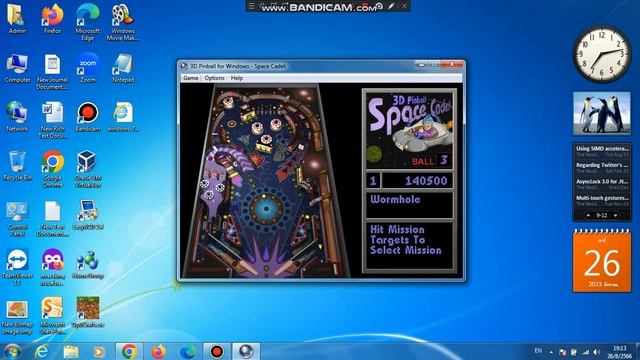Click the EN language indicator
This screenshot has width=640, height=360.
[538, 351]
